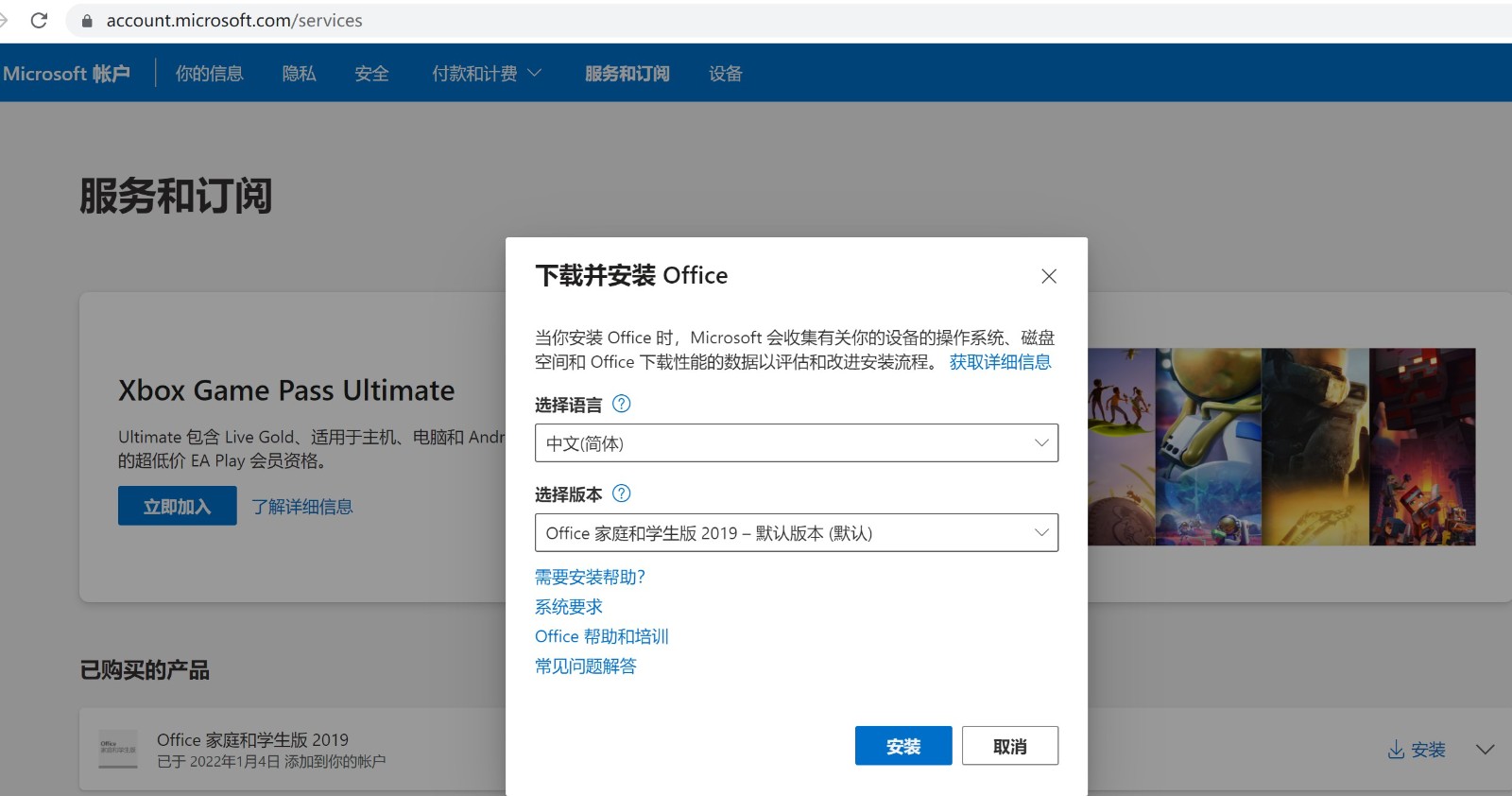Click the Xbox games promotional image
1512x796 pixels.
[1281, 447]
